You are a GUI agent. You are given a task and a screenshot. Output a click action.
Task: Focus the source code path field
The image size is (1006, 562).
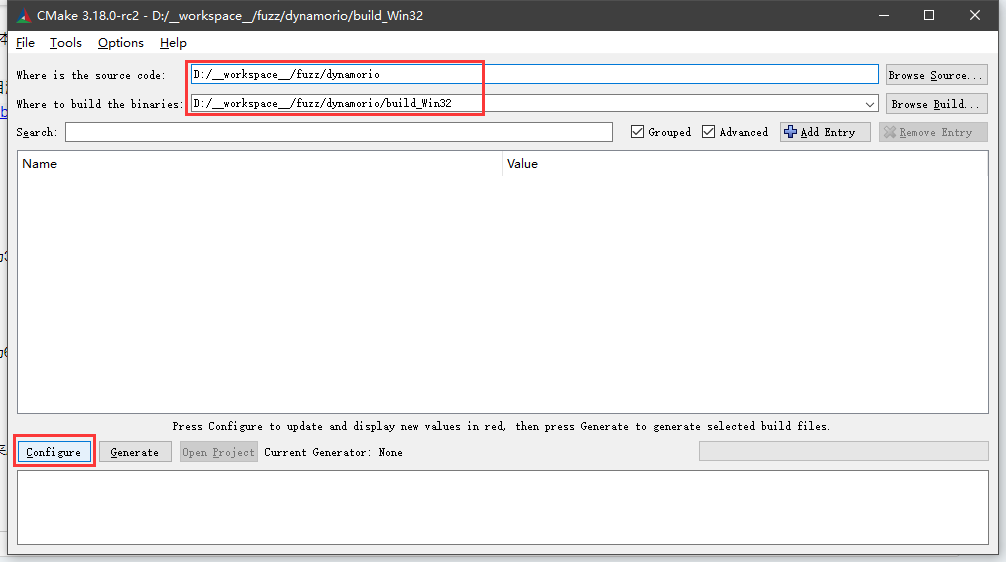[534, 74]
